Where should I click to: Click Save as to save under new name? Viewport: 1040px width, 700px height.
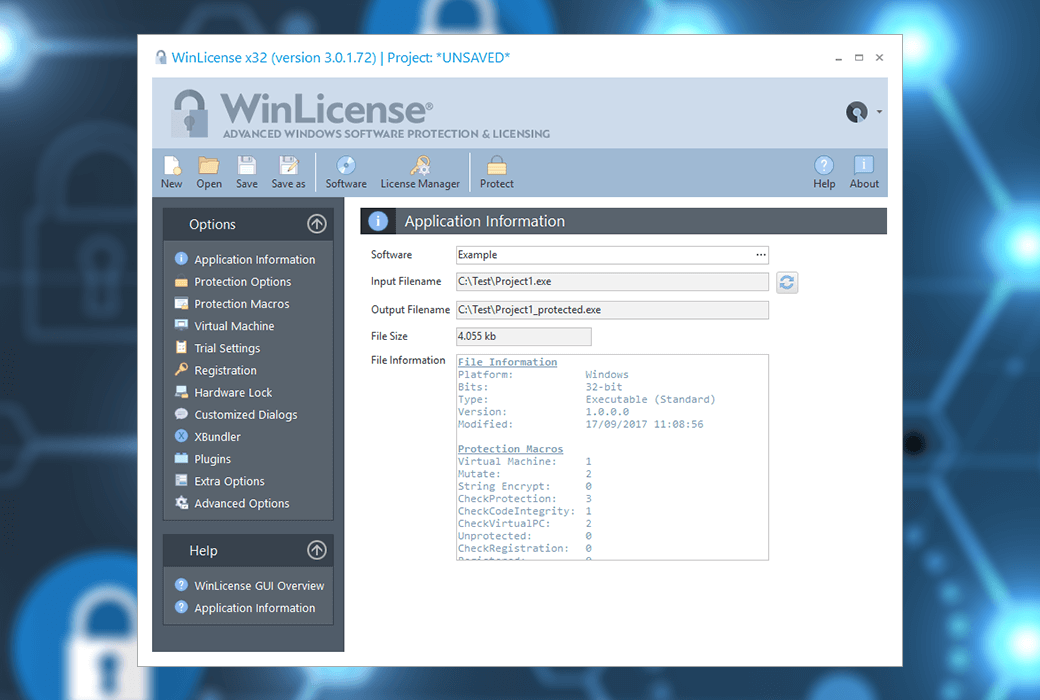pyautogui.click(x=288, y=171)
